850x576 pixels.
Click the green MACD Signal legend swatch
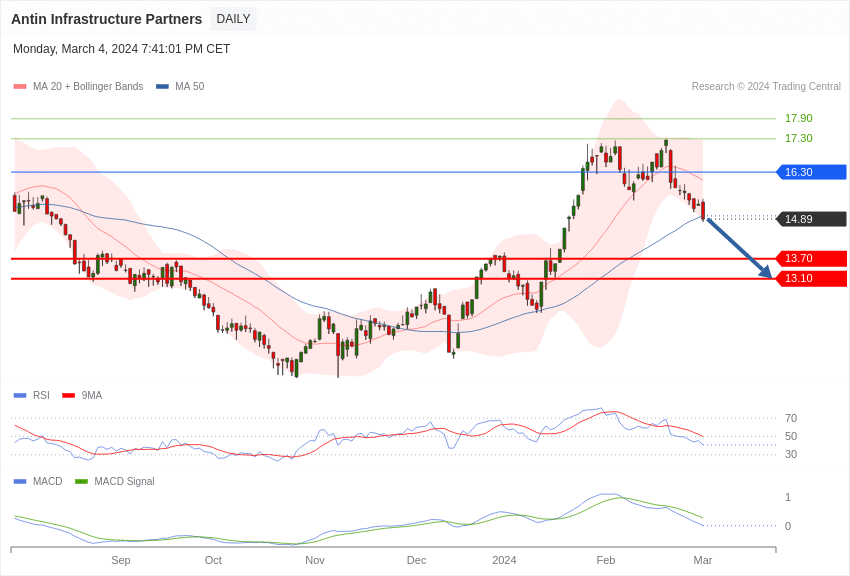pos(81,482)
